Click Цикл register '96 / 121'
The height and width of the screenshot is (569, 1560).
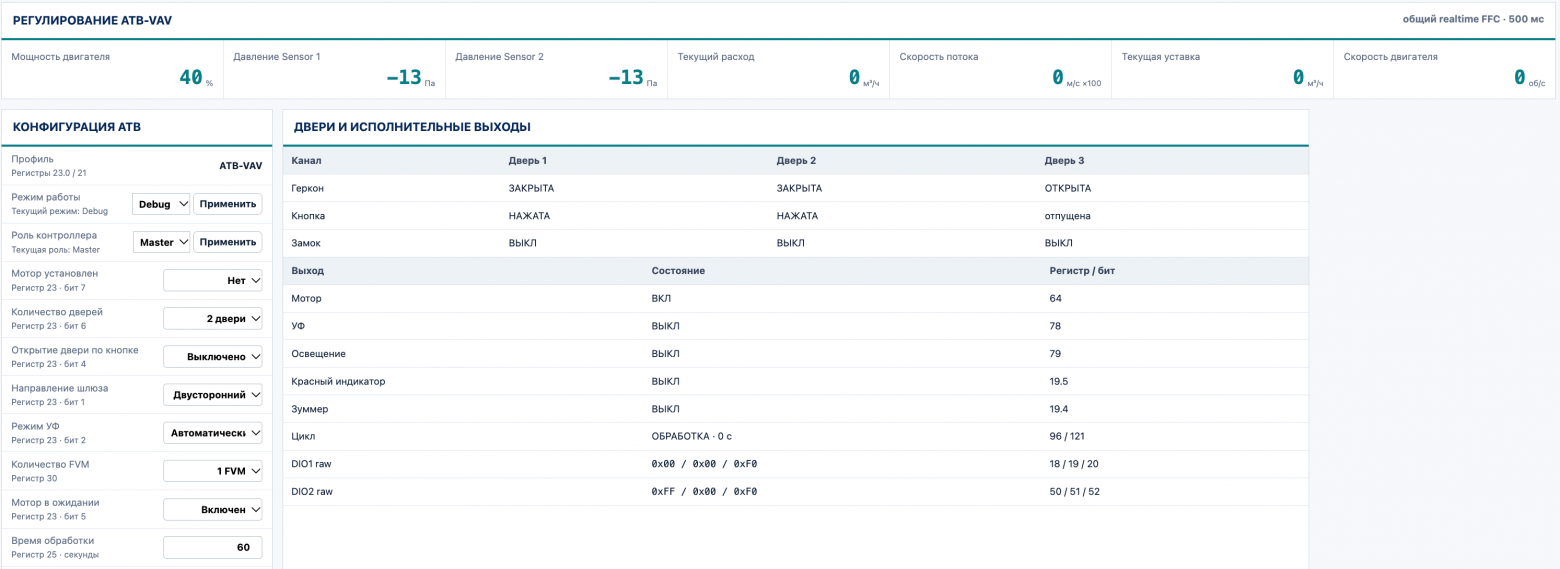pos(1067,437)
